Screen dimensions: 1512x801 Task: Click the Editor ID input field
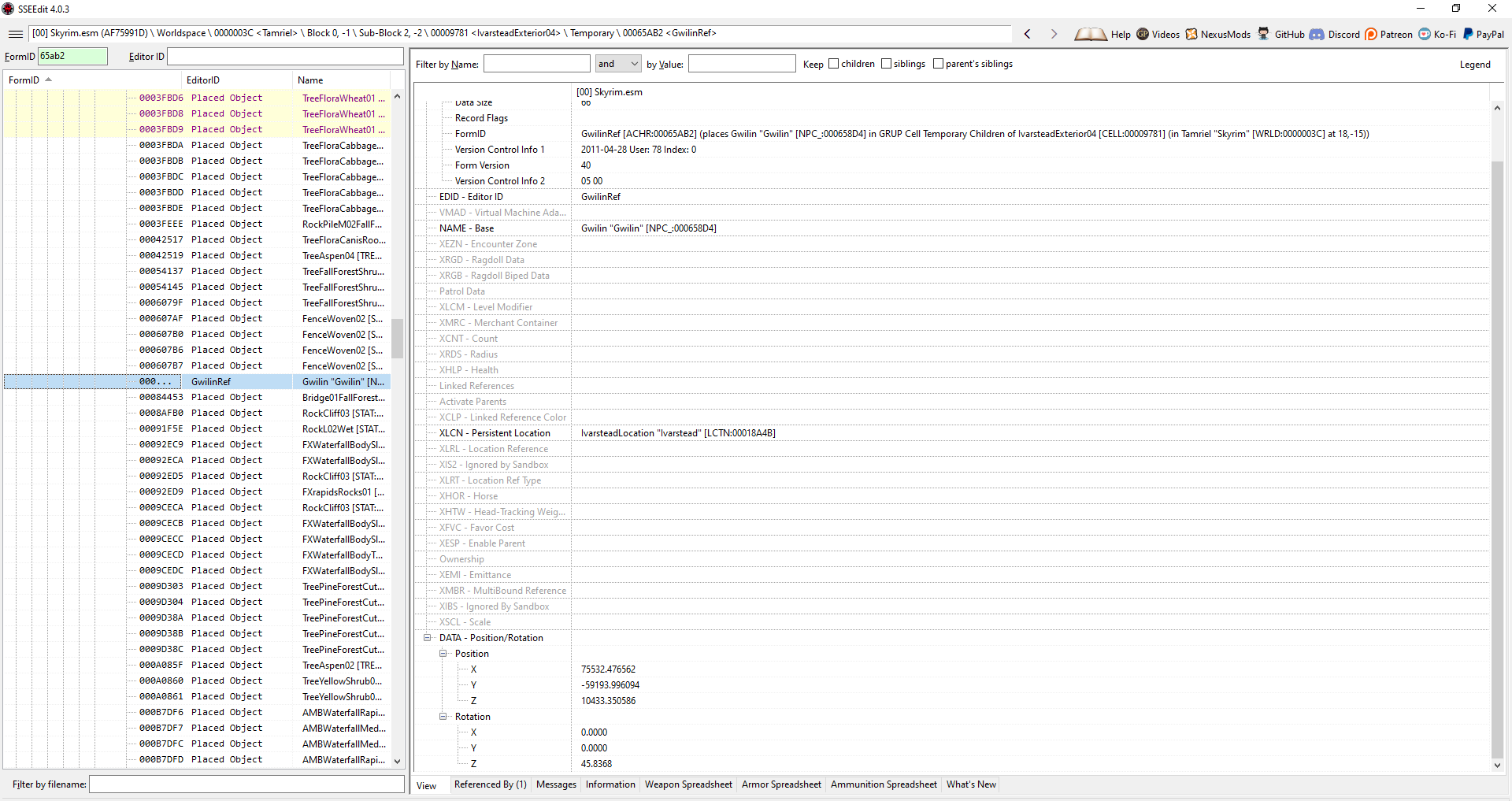[285, 56]
